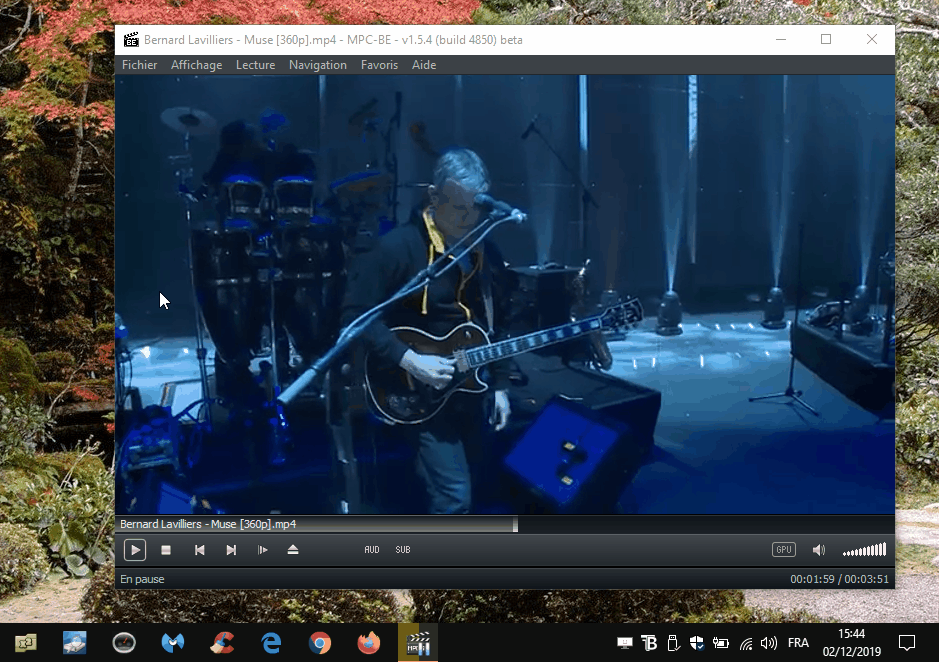Open Windows Security tray icon

click(696, 643)
